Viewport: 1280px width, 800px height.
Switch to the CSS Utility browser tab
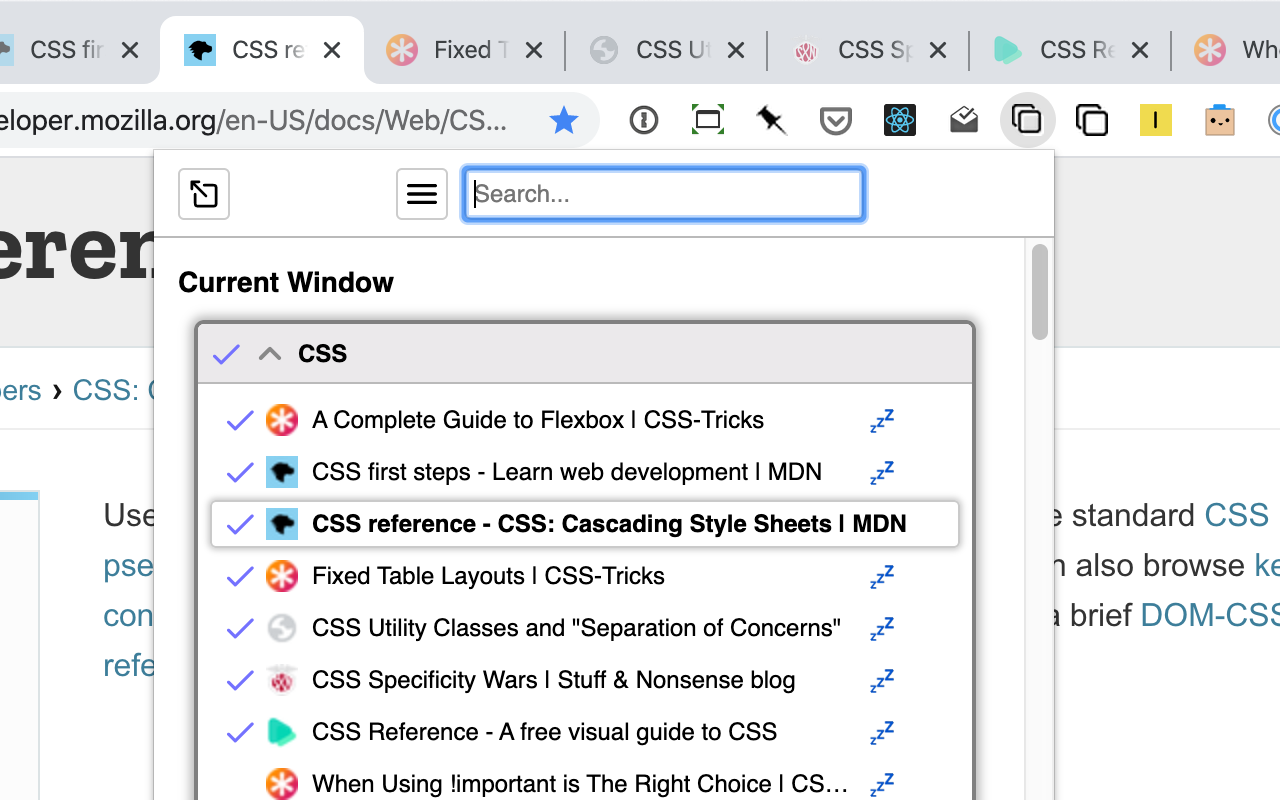pos(667,50)
